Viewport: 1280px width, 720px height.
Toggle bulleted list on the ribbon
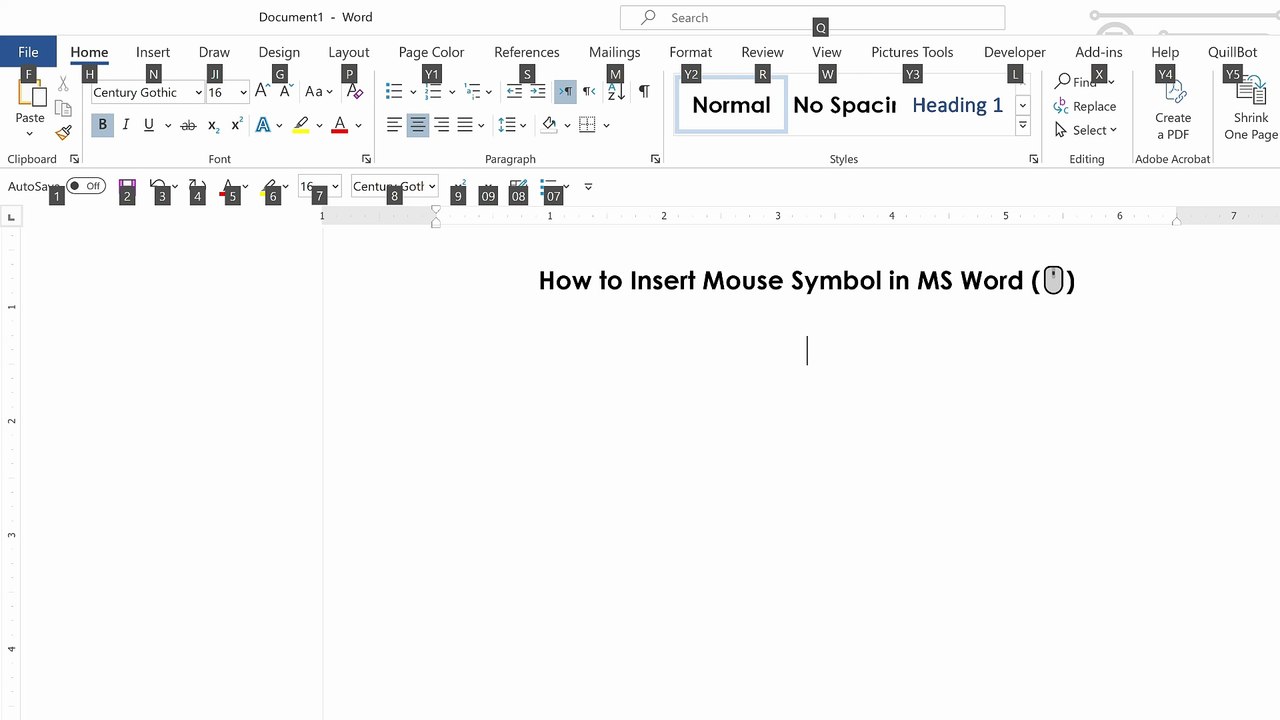(394, 91)
